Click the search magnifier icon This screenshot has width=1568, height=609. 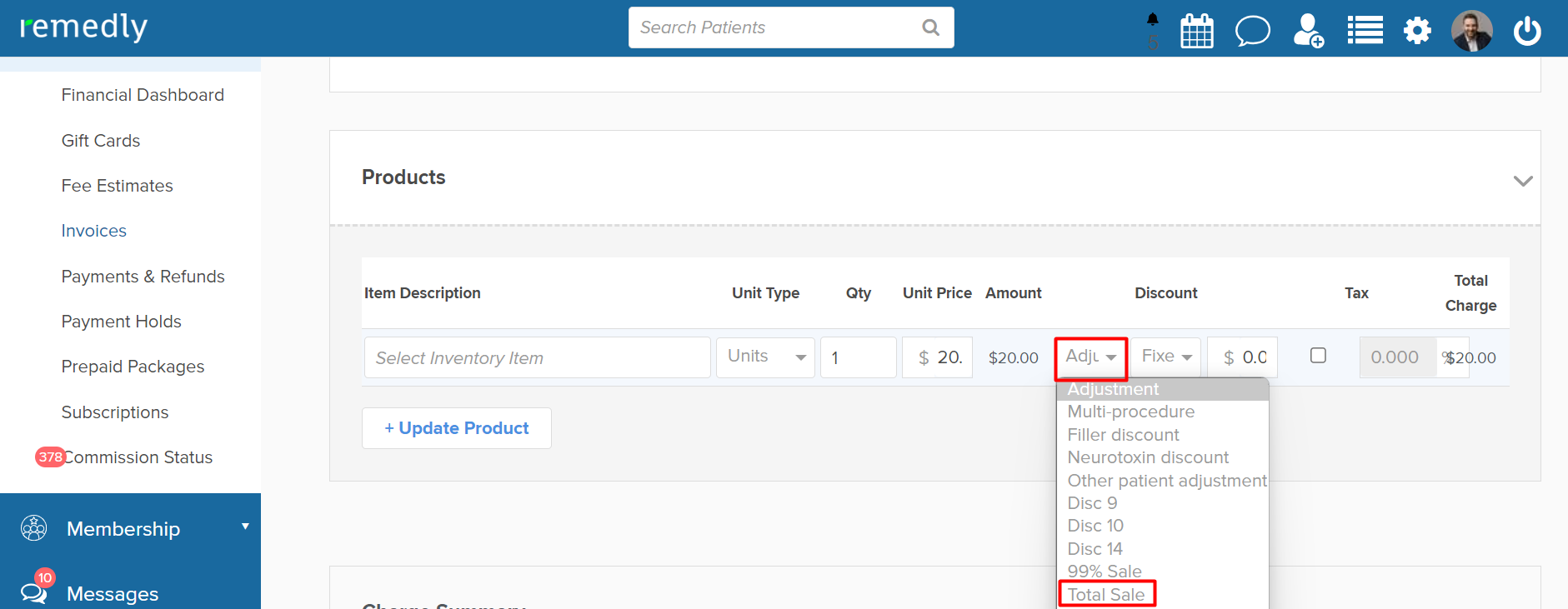(930, 27)
